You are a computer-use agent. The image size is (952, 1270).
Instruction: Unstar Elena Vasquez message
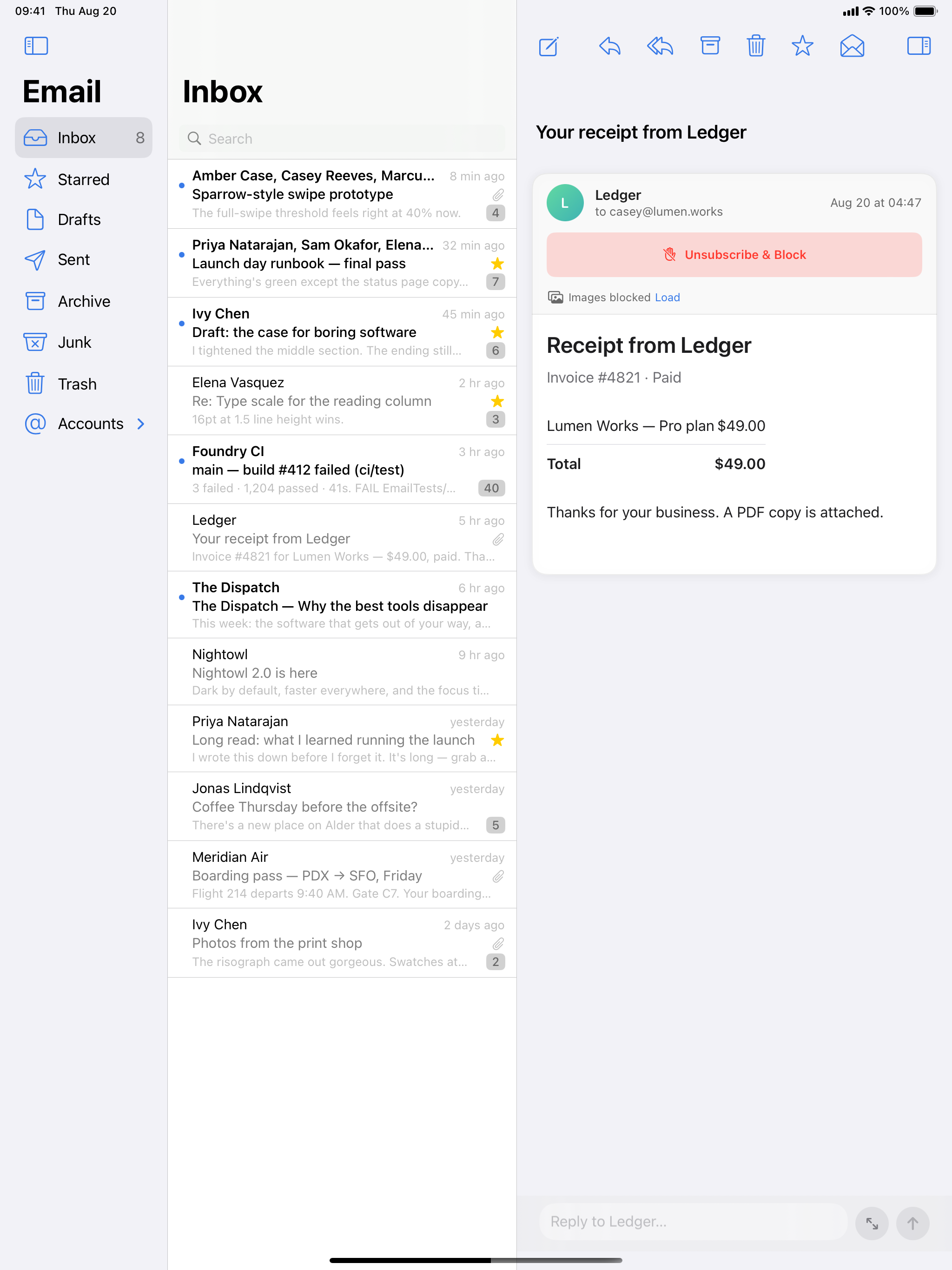(x=497, y=401)
